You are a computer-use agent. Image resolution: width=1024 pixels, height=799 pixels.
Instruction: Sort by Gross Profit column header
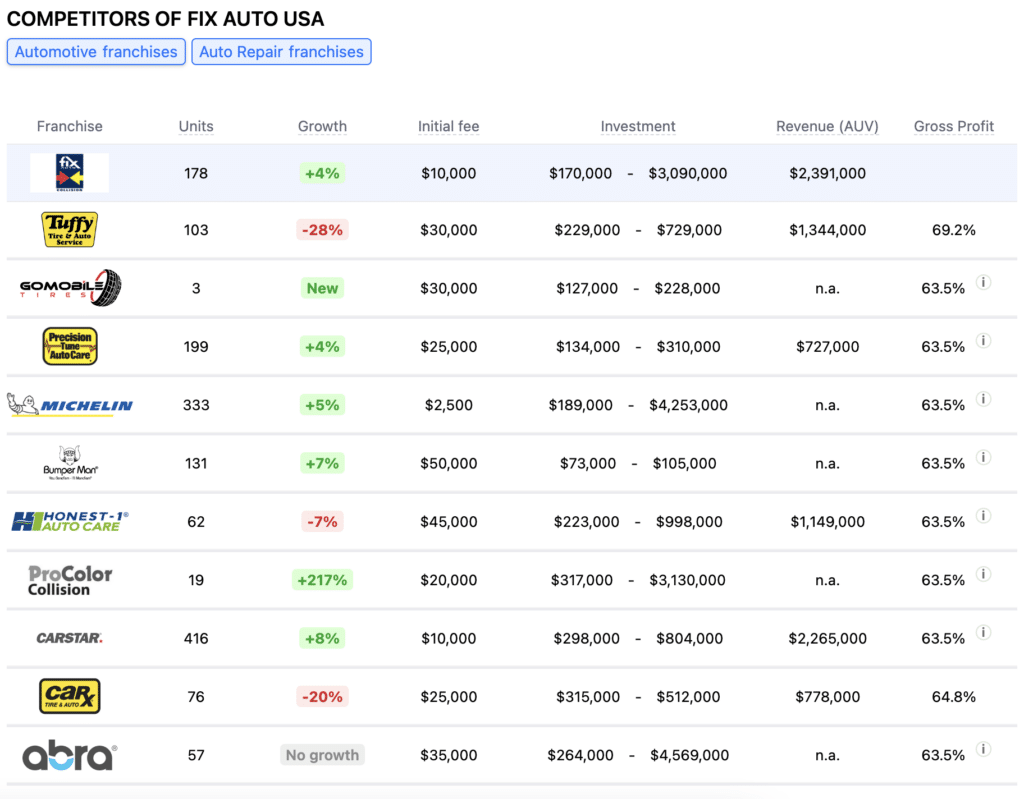(953, 126)
